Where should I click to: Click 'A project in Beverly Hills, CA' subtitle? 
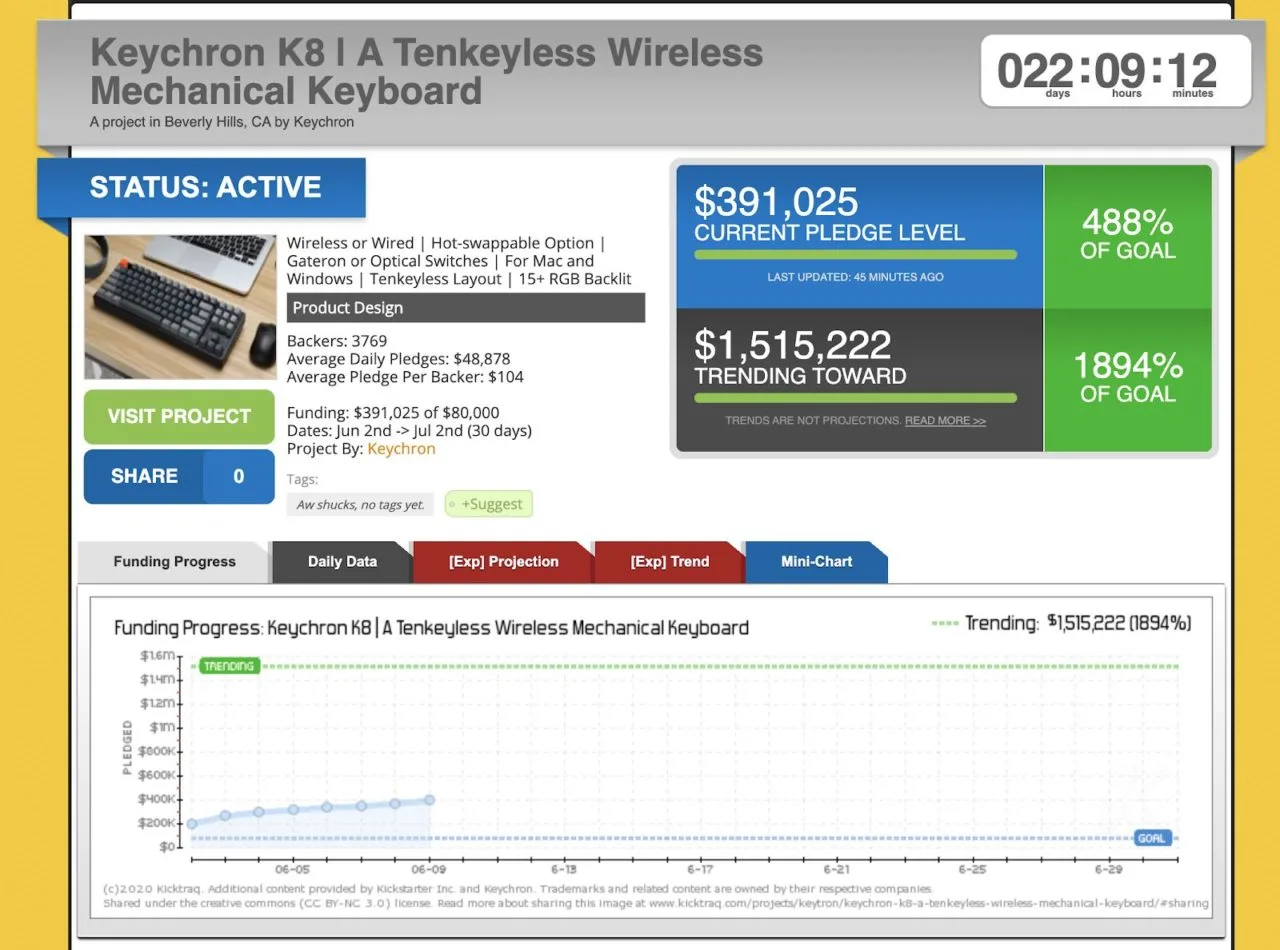coord(222,122)
